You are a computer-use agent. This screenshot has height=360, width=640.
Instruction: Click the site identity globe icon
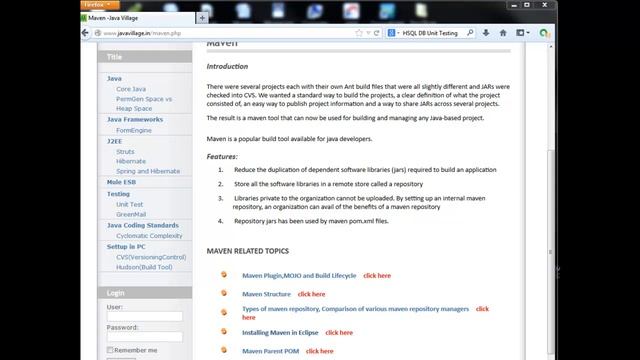click(x=98, y=33)
